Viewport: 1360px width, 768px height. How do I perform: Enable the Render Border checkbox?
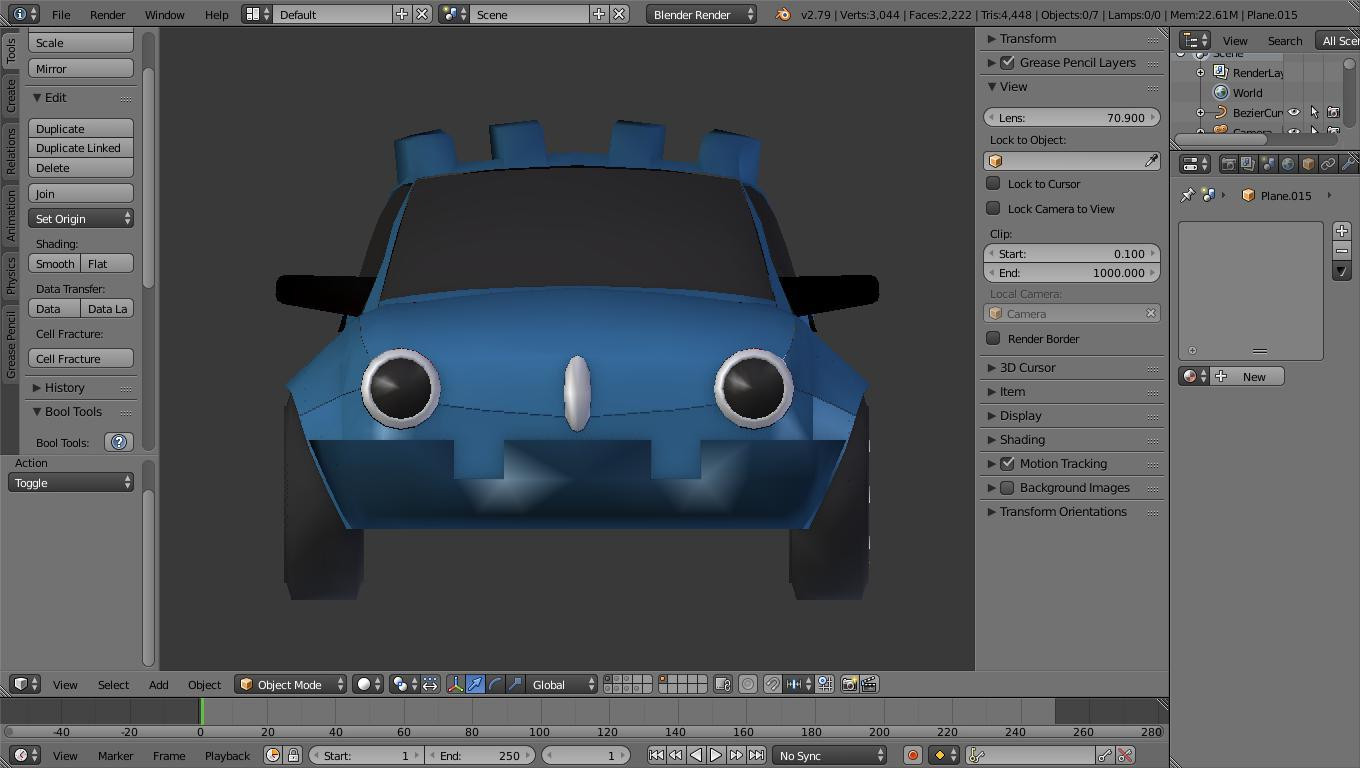[993, 338]
